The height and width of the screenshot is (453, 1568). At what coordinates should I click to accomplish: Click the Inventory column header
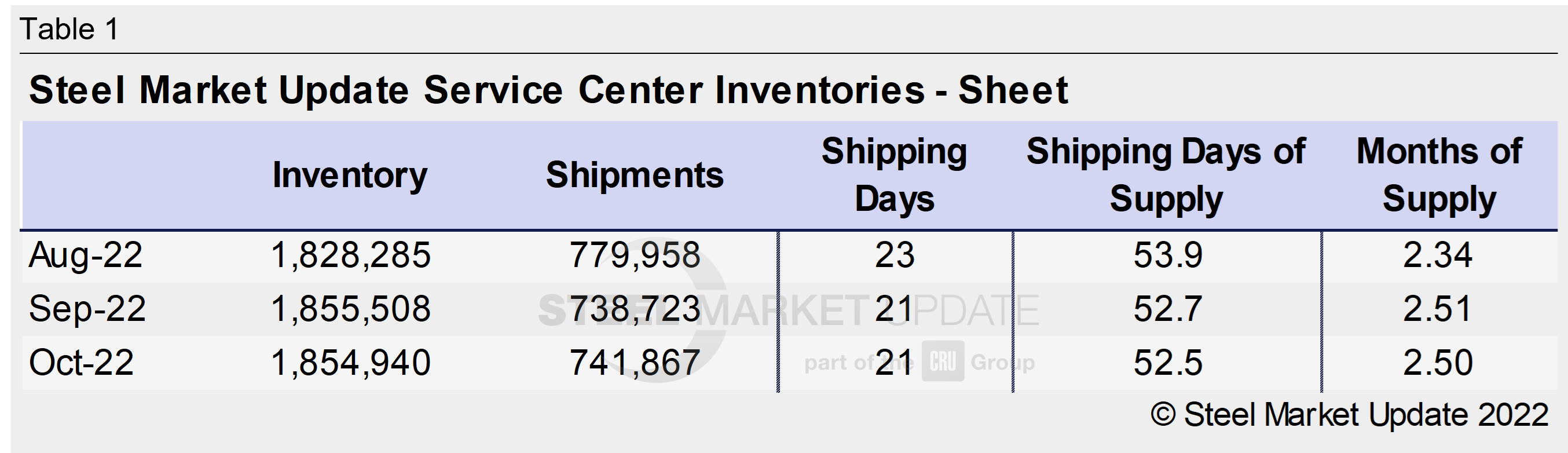pos(349,176)
